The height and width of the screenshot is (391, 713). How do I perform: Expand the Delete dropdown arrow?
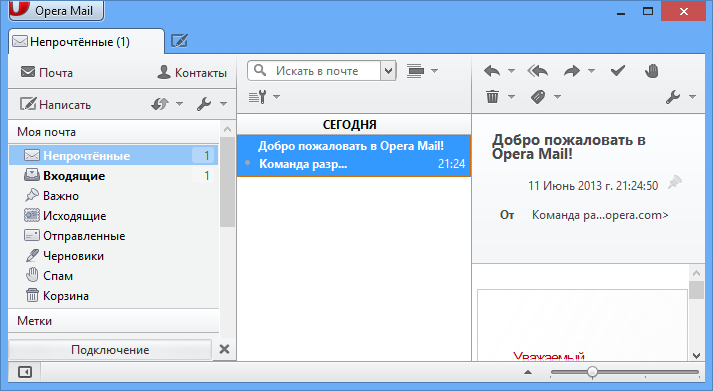[x=511, y=96]
